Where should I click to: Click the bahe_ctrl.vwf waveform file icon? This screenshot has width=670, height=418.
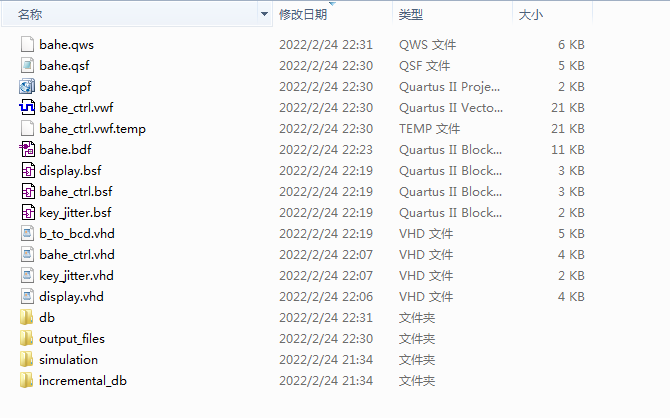click(x=27, y=107)
